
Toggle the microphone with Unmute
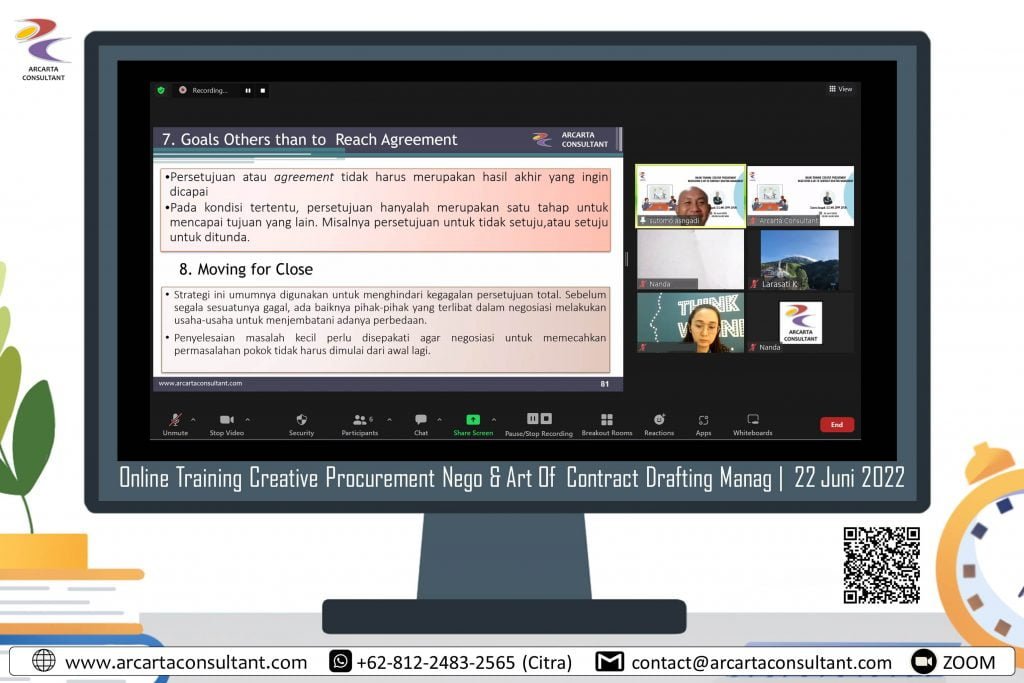[175, 420]
